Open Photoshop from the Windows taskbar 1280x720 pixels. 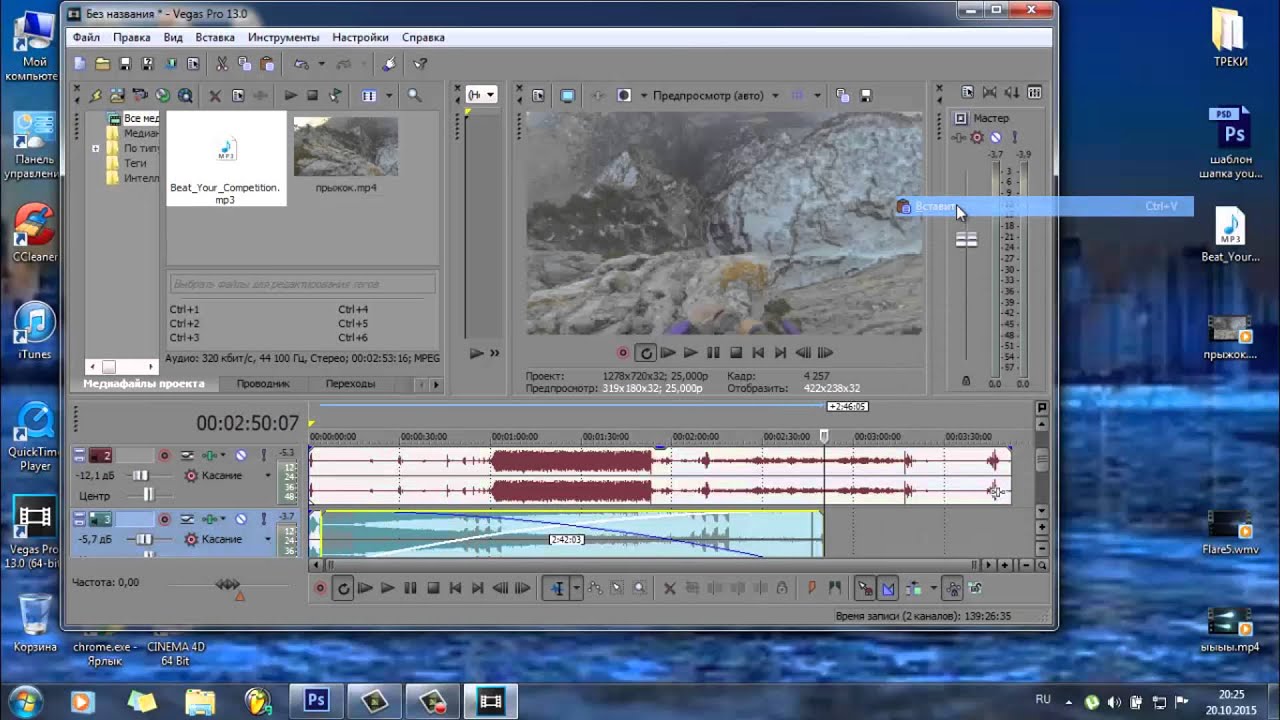pos(316,700)
